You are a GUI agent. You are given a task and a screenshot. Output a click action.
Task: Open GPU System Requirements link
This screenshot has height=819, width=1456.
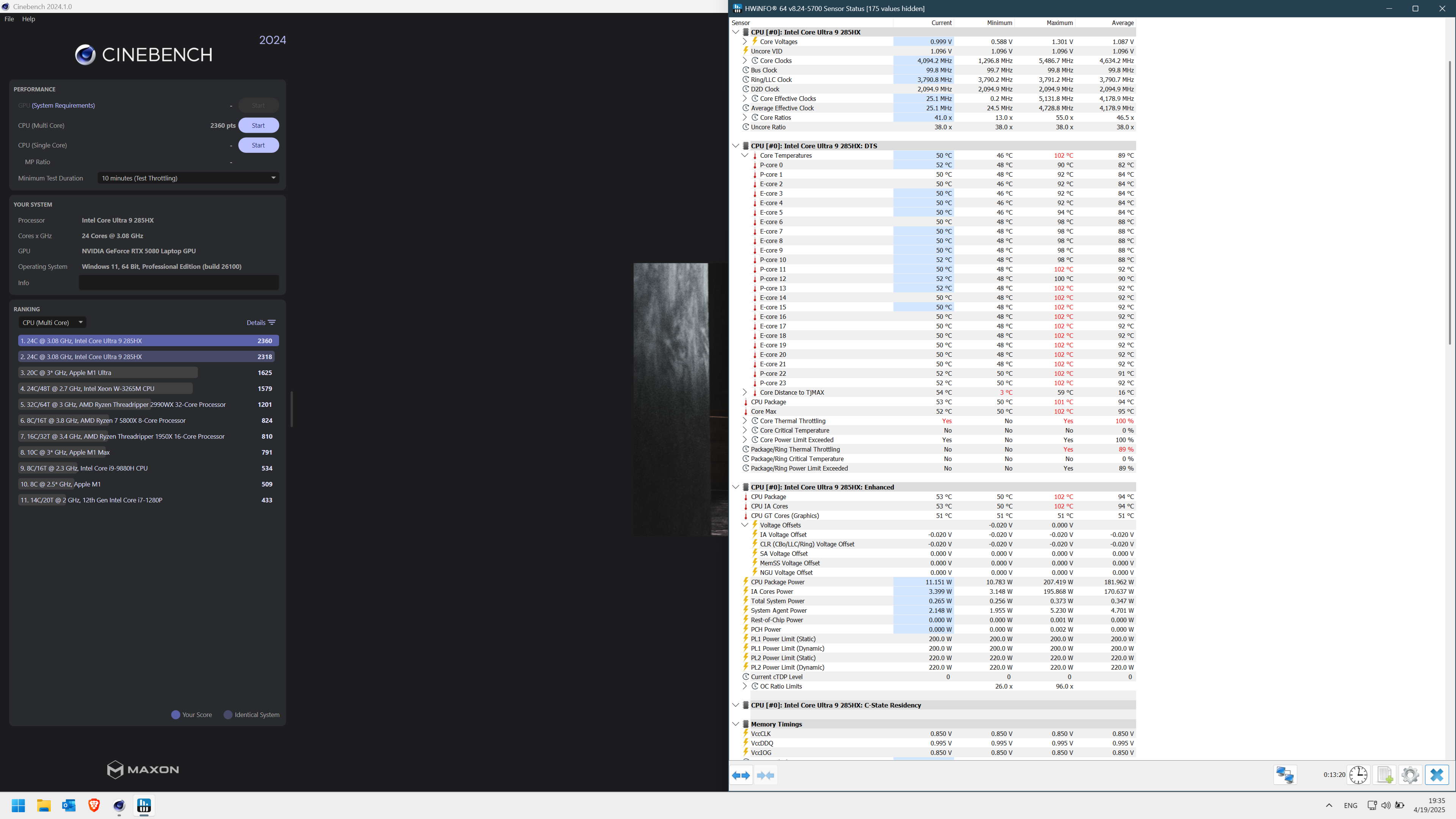[x=63, y=106]
